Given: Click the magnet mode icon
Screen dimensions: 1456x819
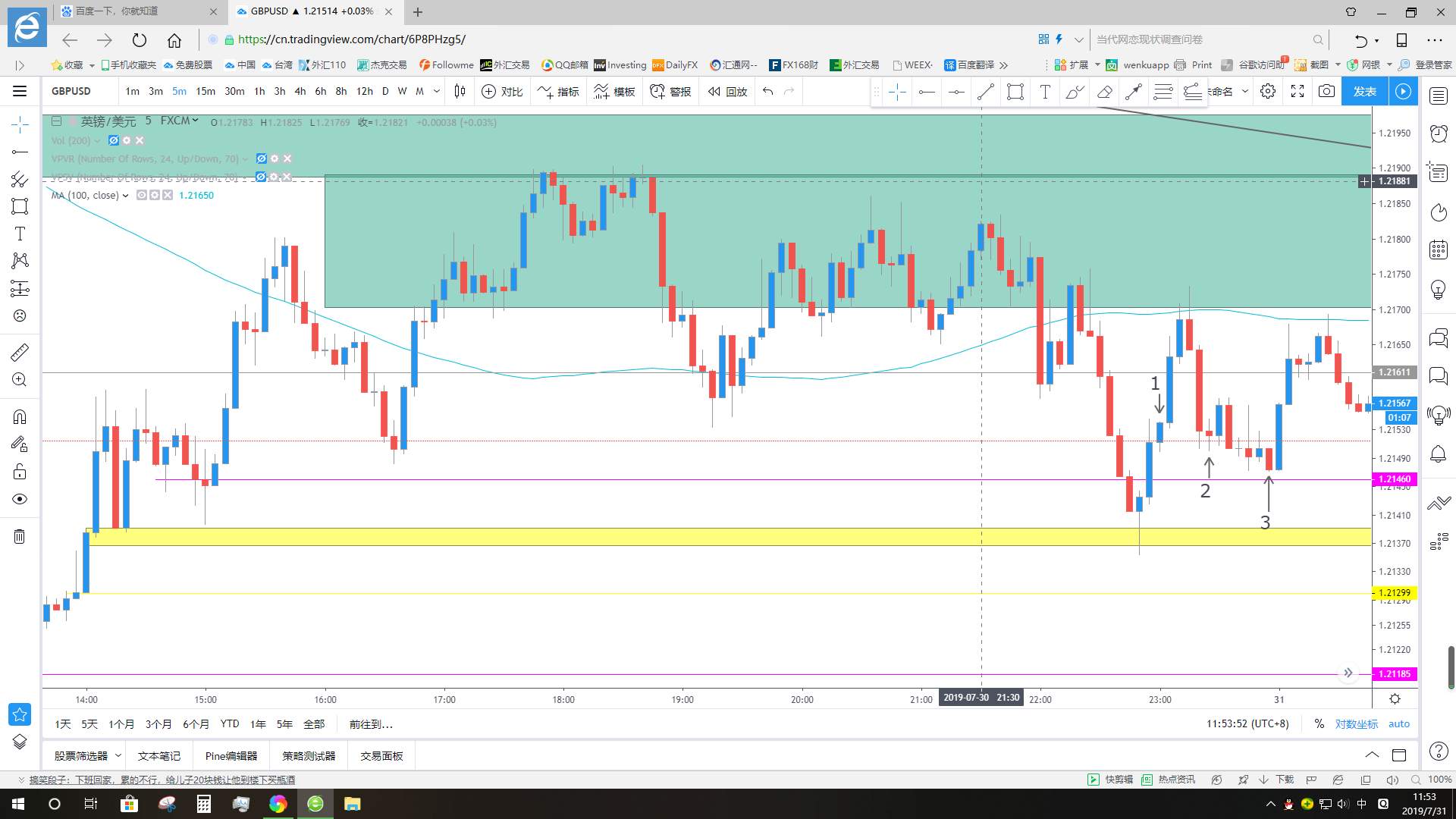Looking at the screenshot, I should pos(20,416).
